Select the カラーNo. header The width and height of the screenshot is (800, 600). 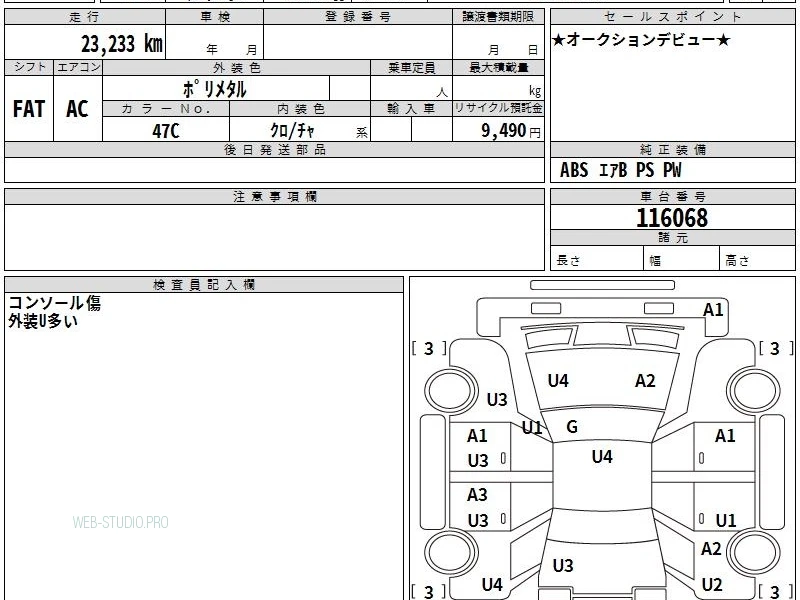(166, 109)
